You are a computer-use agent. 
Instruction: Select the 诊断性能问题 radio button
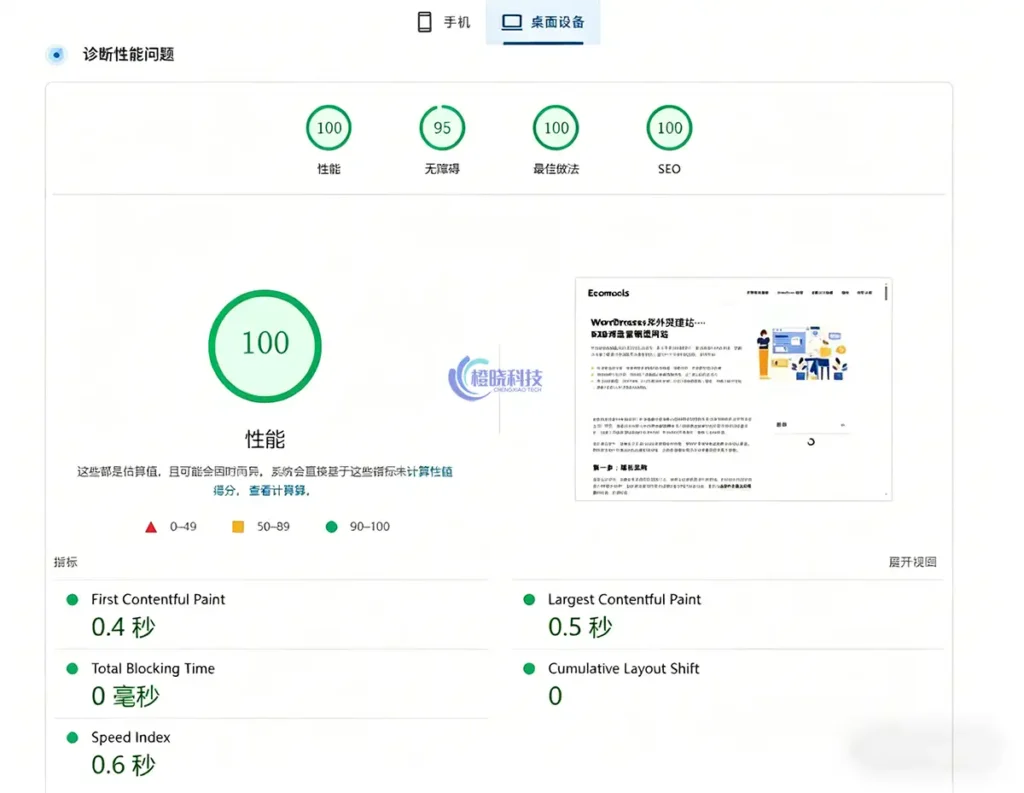pos(55,55)
